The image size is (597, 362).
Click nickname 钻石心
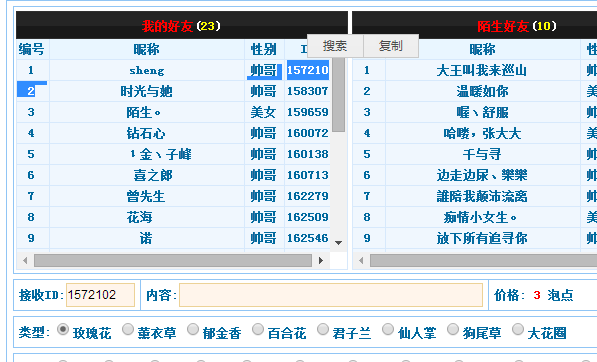146,133
